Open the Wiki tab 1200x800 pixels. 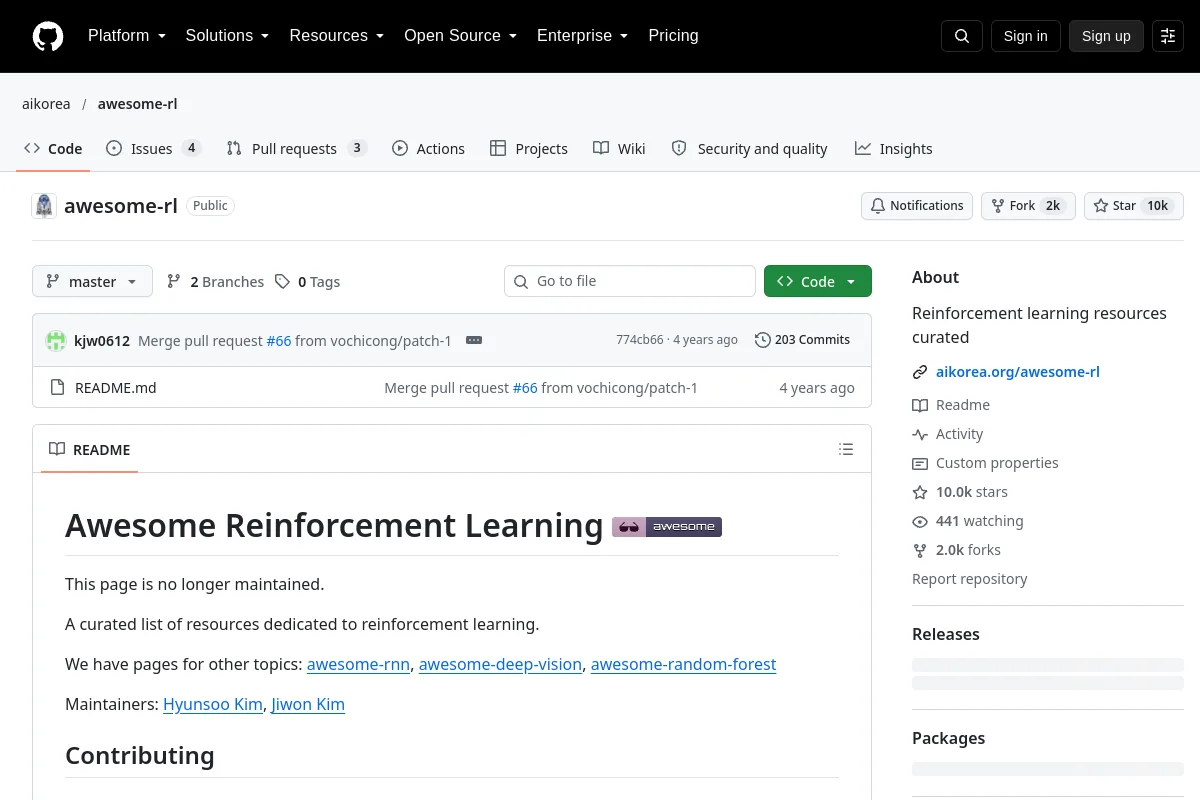coord(619,149)
